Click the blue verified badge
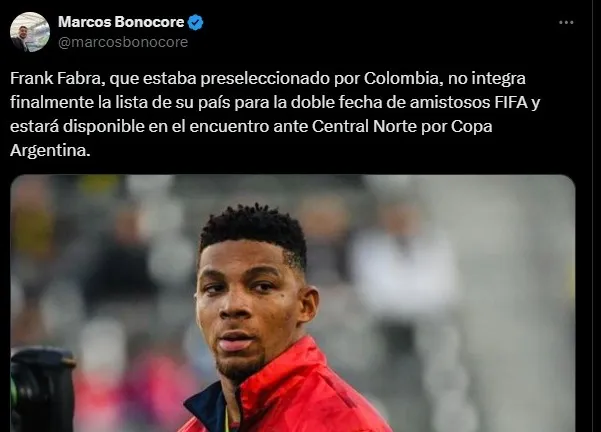Viewport: 601px width, 432px height. [x=195, y=23]
